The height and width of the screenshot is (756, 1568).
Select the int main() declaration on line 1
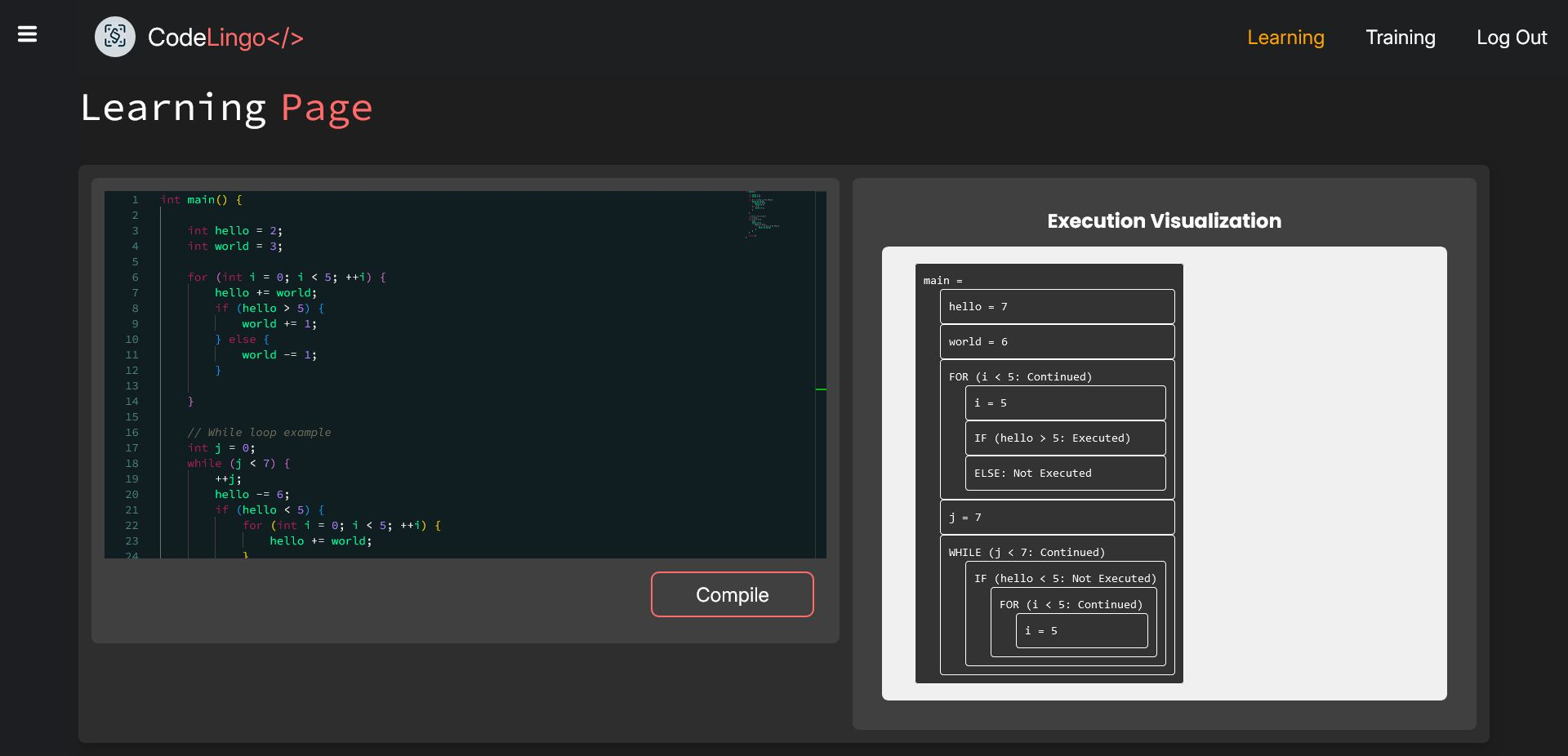tap(202, 200)
